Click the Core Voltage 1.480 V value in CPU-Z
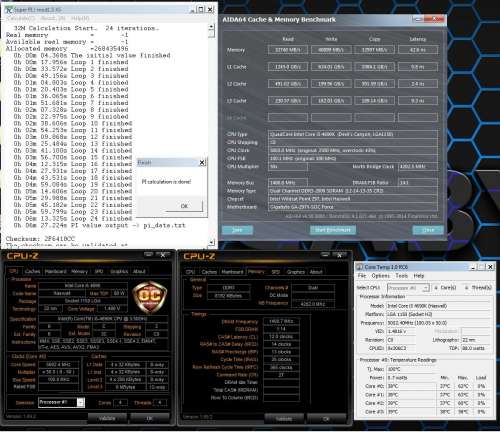 click(x=112, y=309)
